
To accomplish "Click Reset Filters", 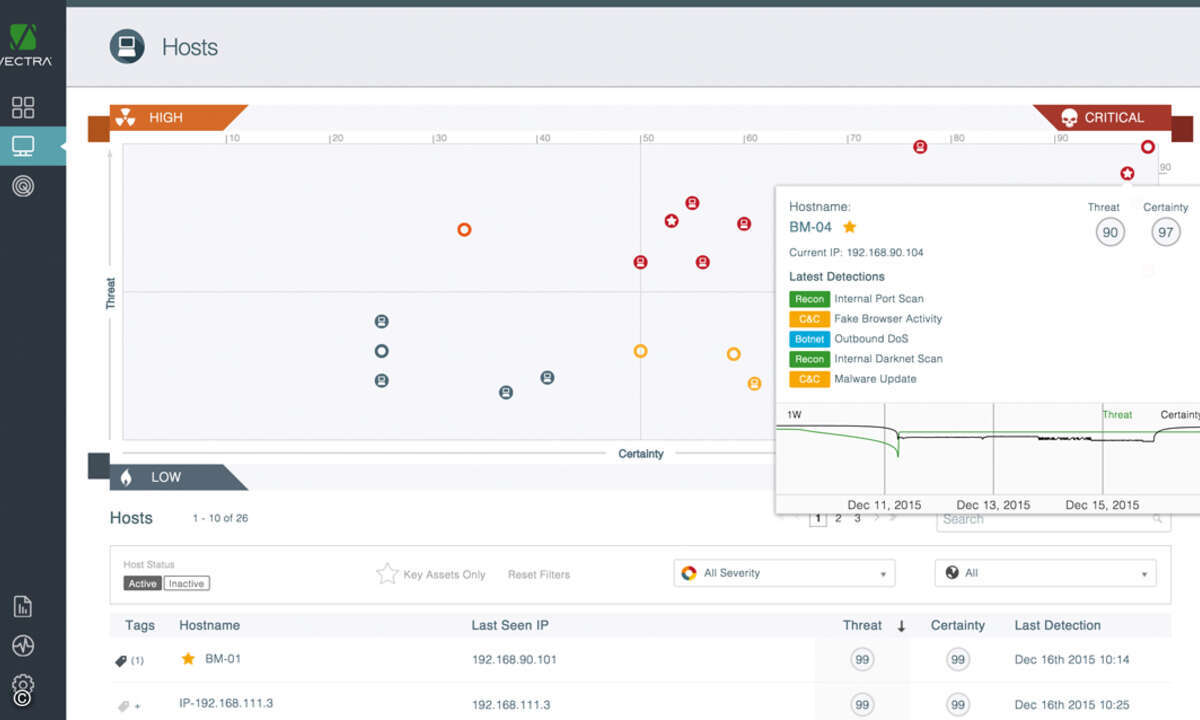I will (539, 575).
